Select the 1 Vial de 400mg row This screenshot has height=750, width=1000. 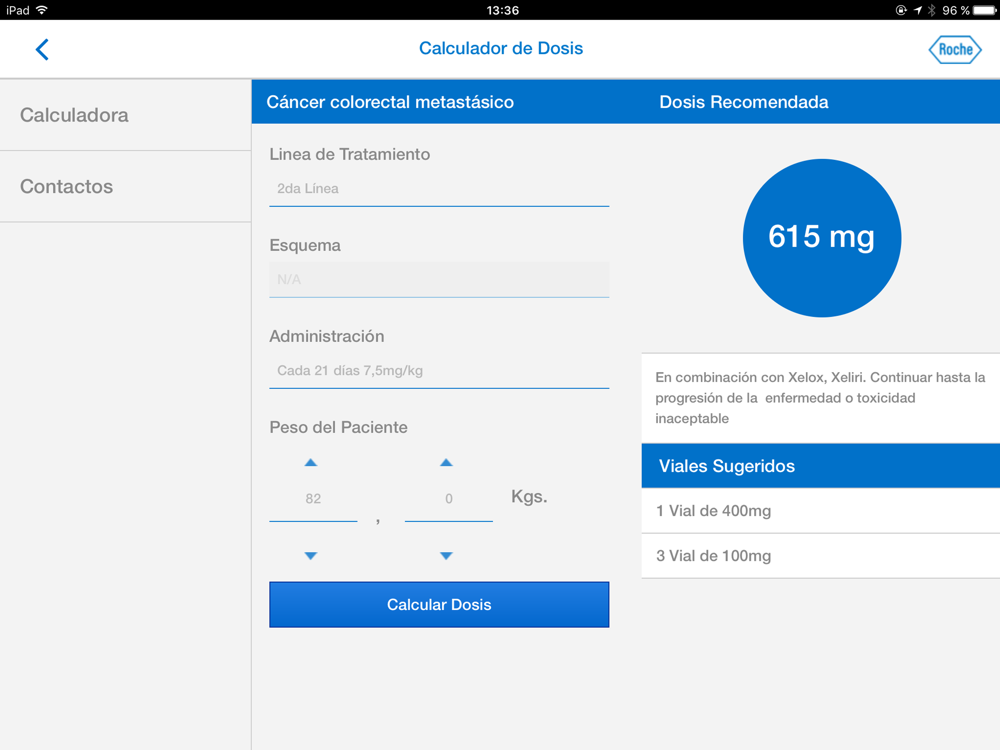820,511
